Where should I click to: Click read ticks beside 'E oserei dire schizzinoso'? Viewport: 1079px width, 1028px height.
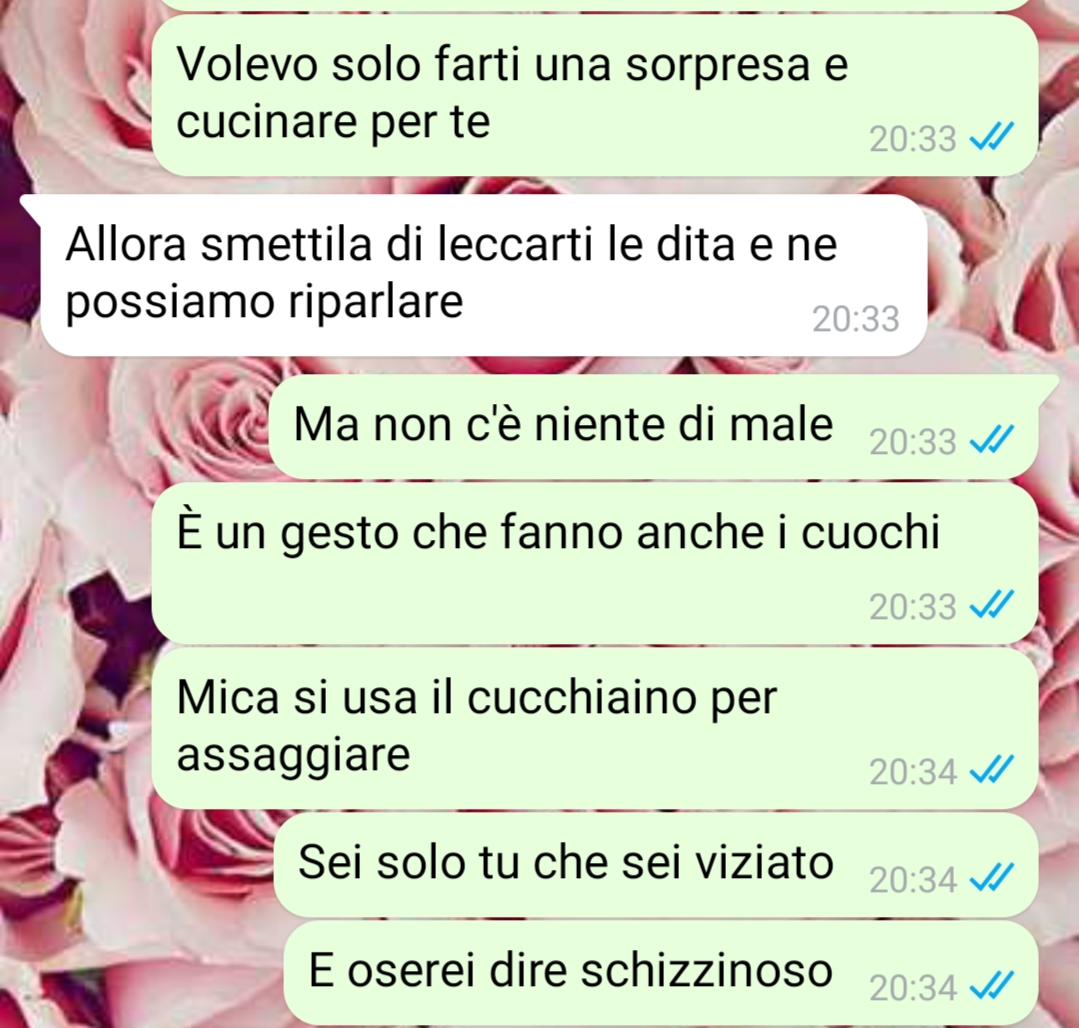coord(991,985)
